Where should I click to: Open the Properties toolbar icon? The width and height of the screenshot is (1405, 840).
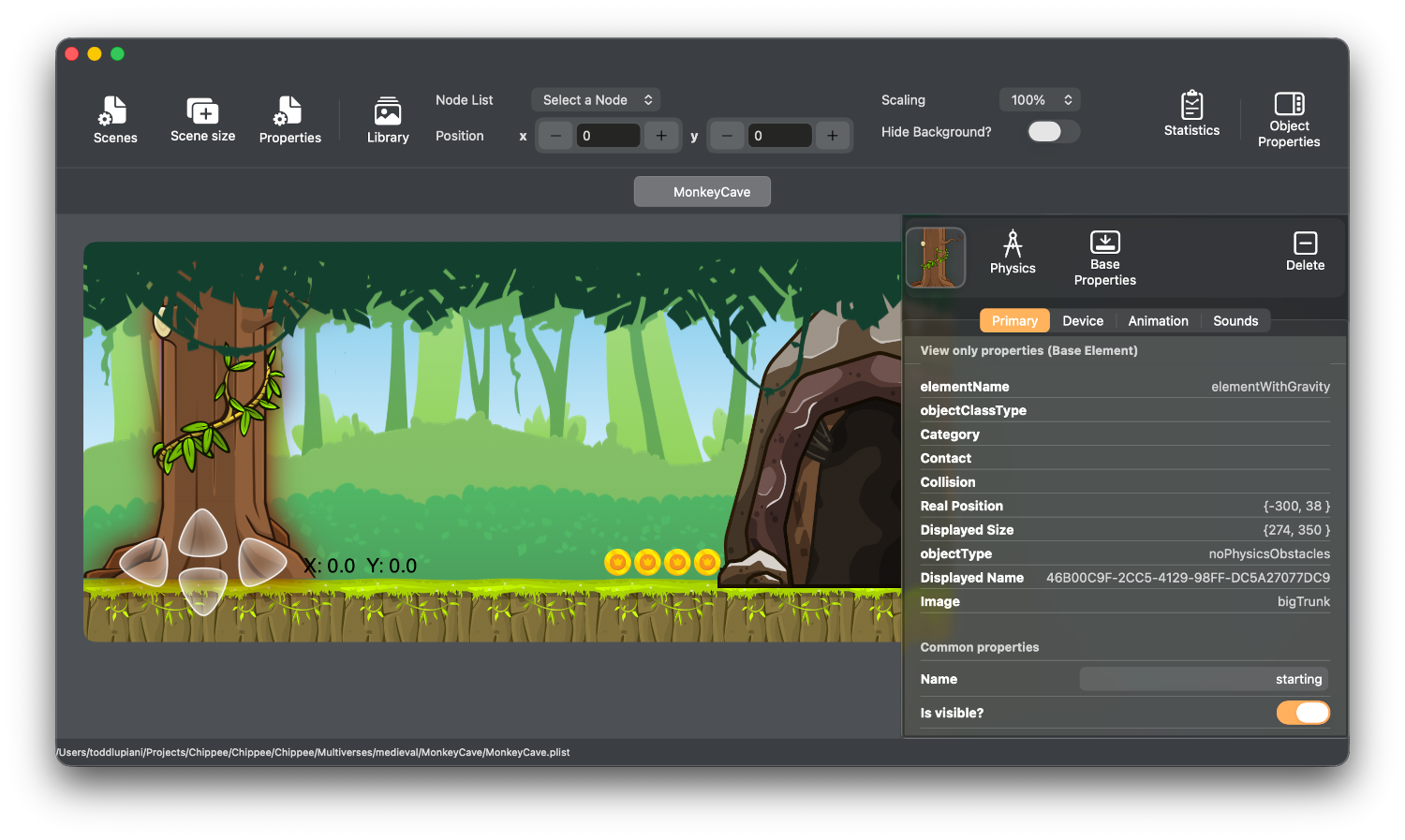289,120
